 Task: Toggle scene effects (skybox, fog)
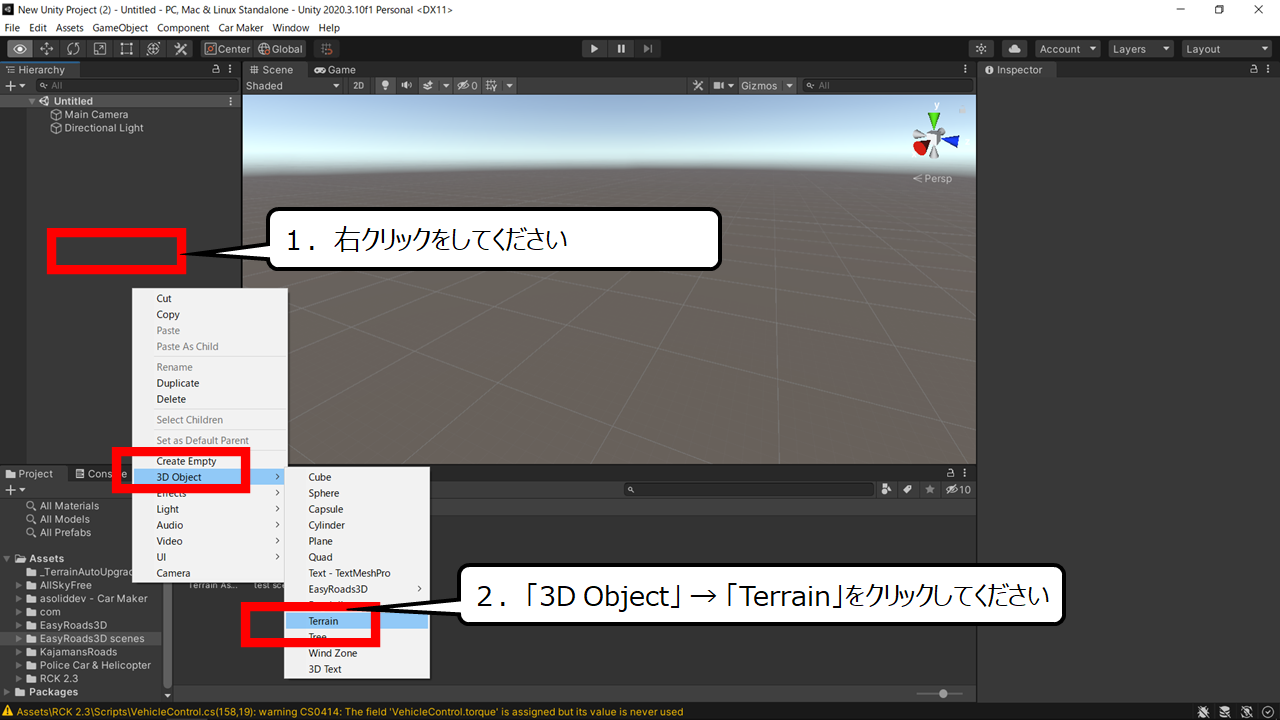click(428, 86)
